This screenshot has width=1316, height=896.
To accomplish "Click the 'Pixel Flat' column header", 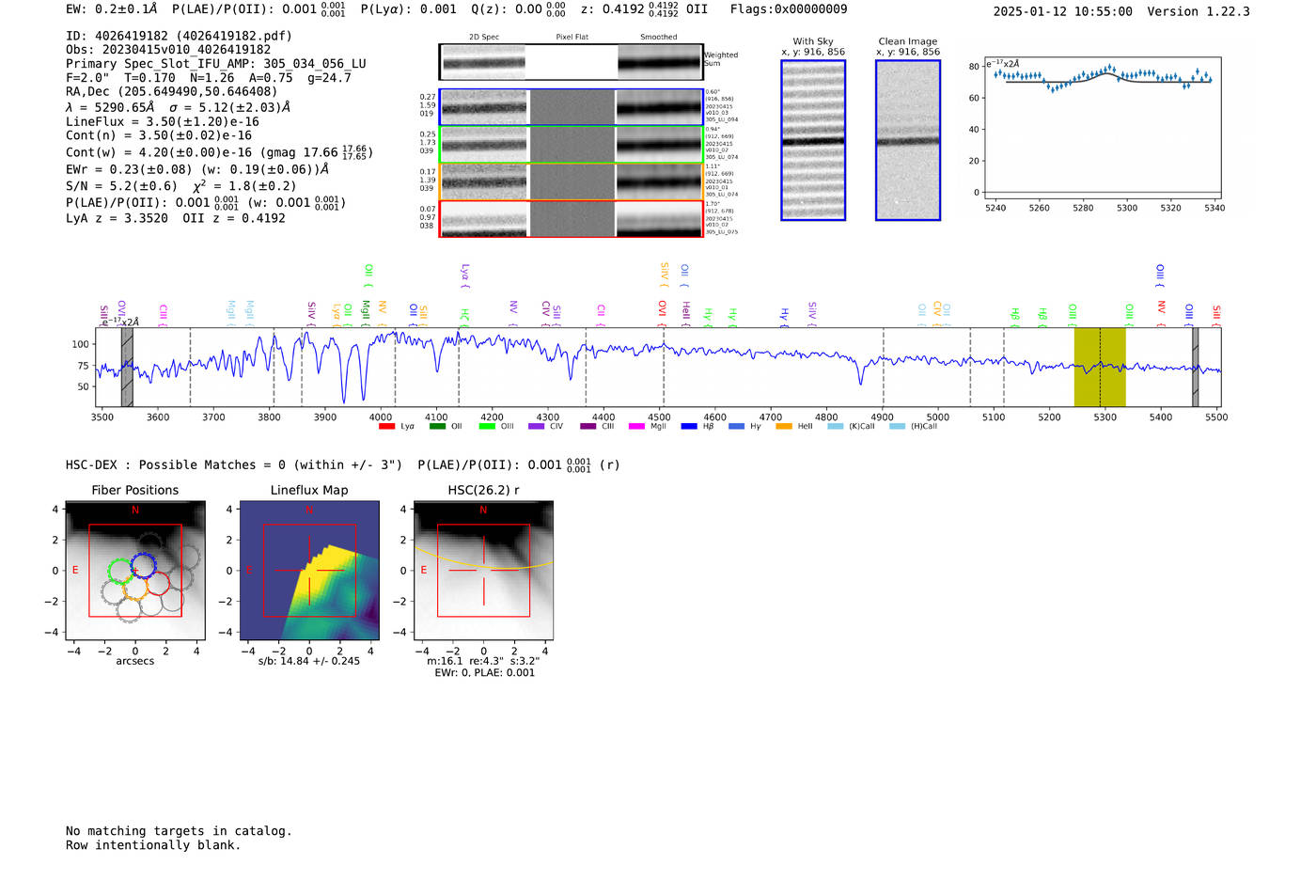I will 572,38.
